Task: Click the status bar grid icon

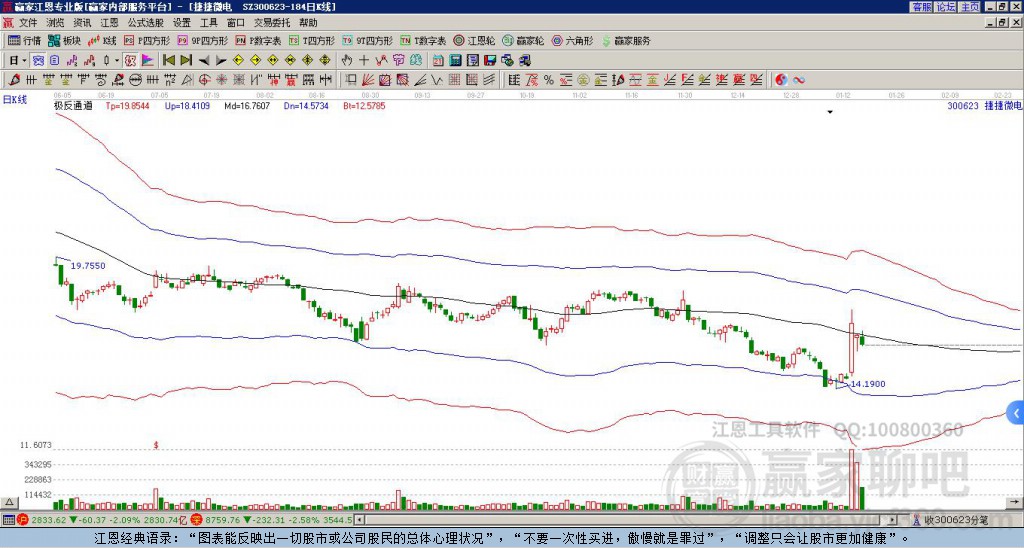Action: [8, 520]
